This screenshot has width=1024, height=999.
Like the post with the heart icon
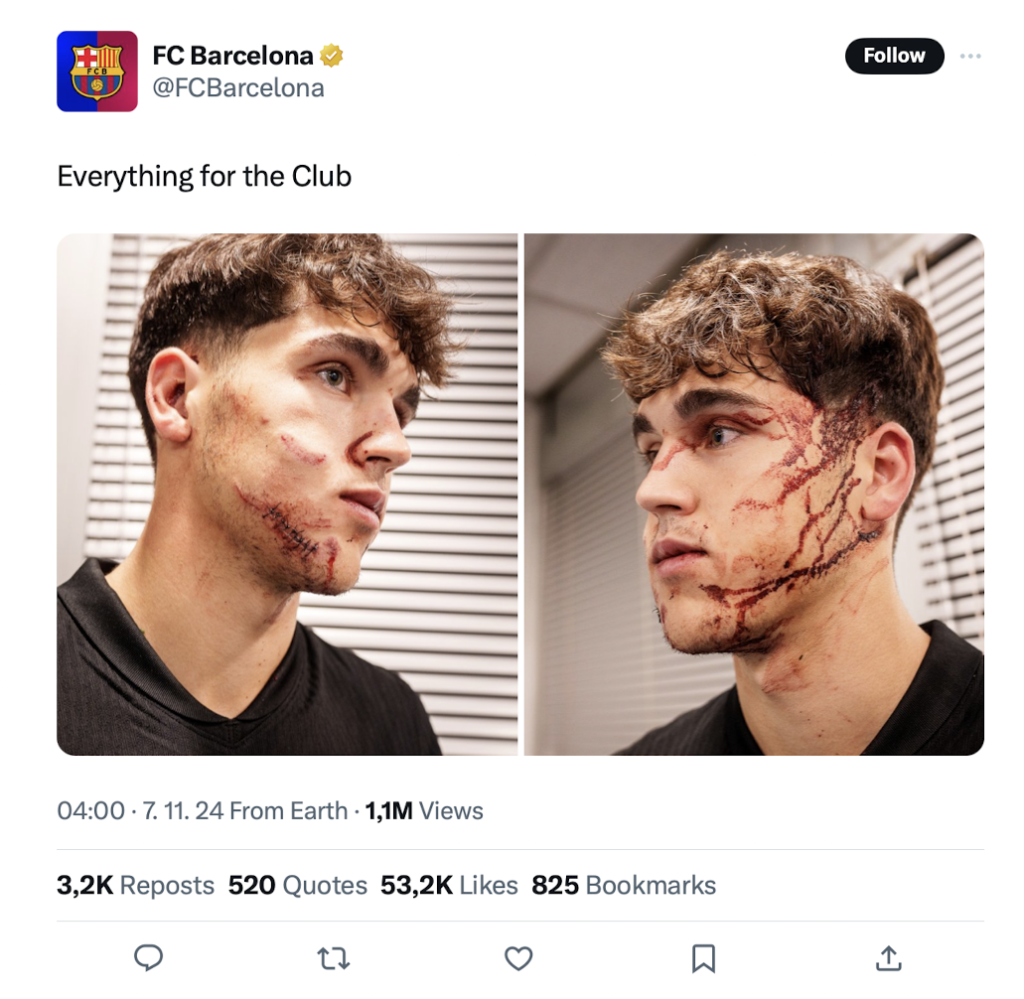(519, 959)
